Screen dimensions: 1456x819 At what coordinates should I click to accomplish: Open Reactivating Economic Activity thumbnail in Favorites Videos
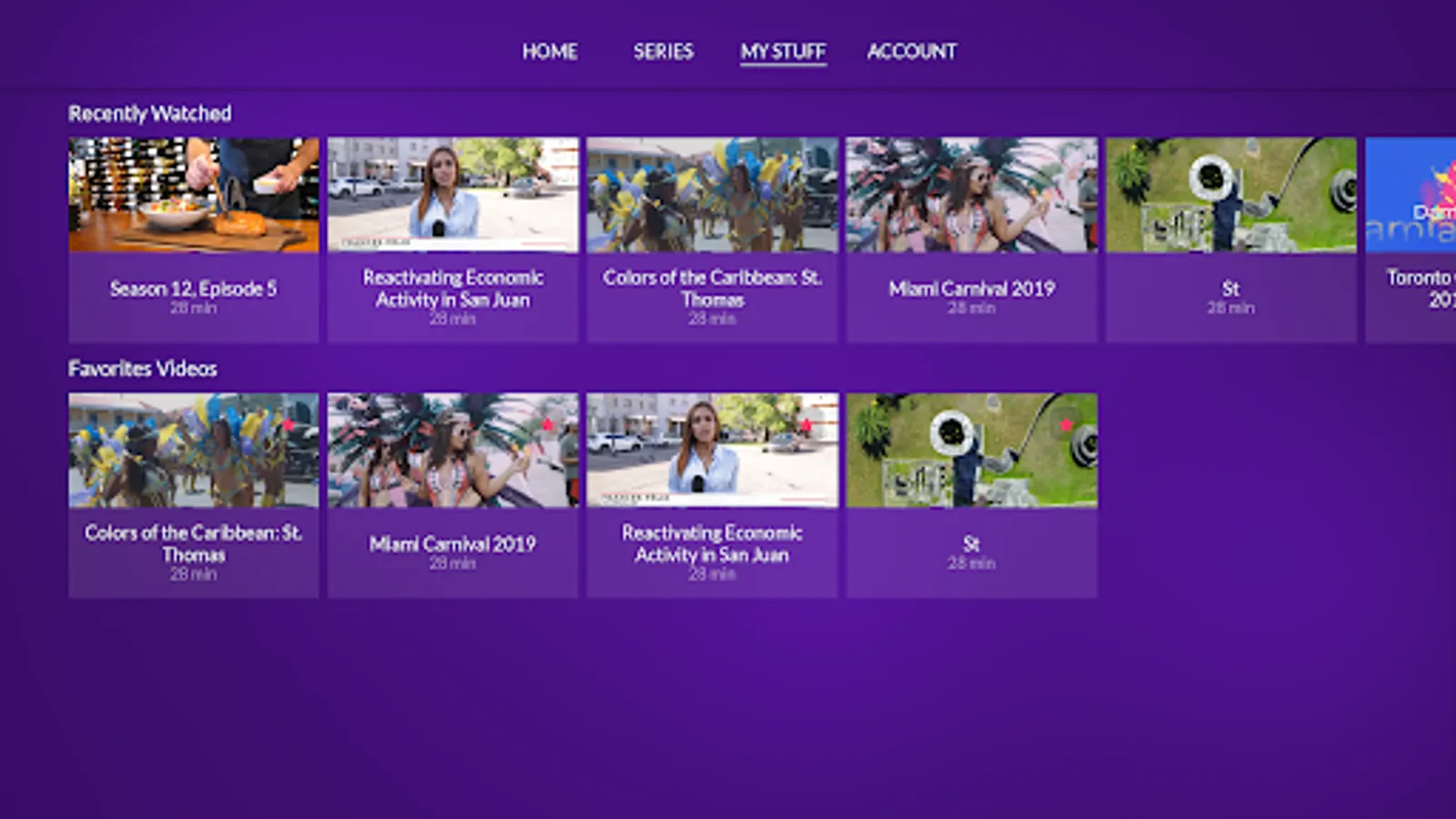click(x=713, y=450)
